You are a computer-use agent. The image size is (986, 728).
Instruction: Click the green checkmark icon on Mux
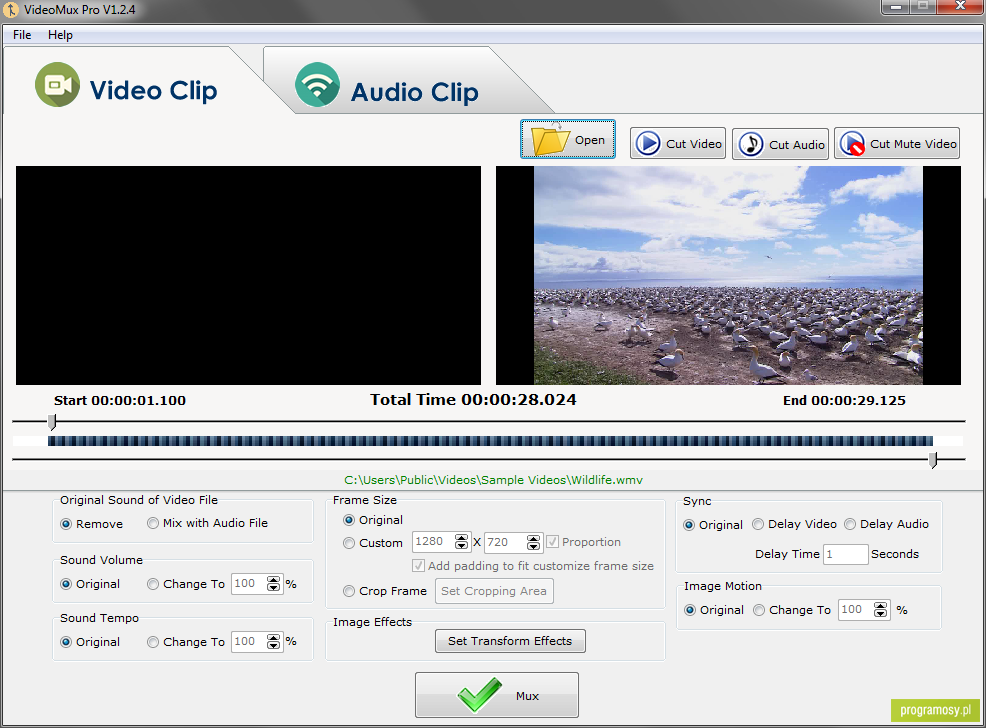[480, 695]
